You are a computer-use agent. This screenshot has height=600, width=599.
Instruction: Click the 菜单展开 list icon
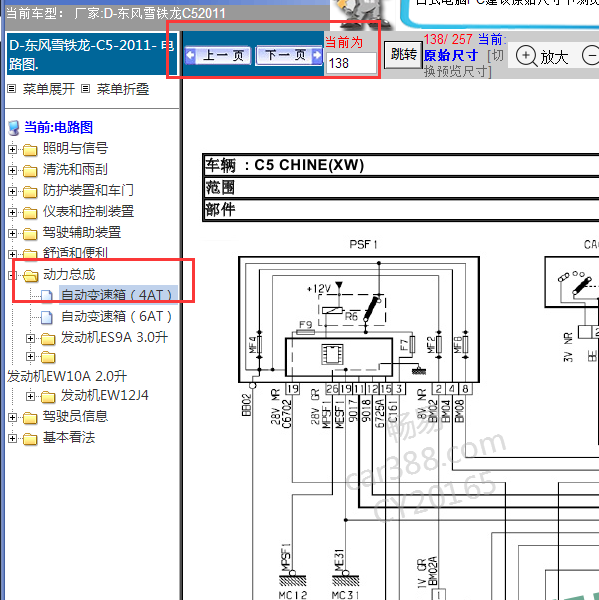click(x=12, y=89)
